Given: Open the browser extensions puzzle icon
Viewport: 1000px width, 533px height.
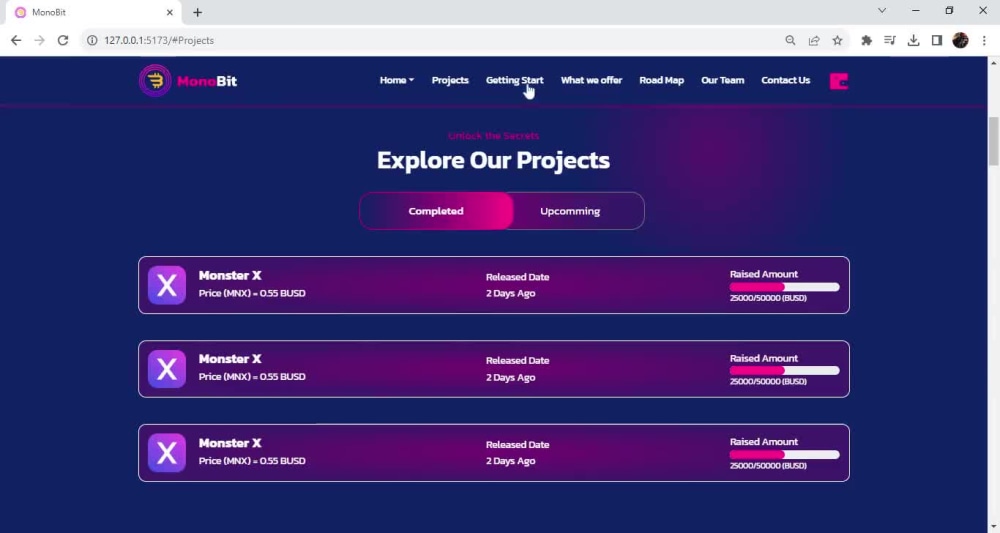Looking at the screenshot, I should click(x=866, y=40).
